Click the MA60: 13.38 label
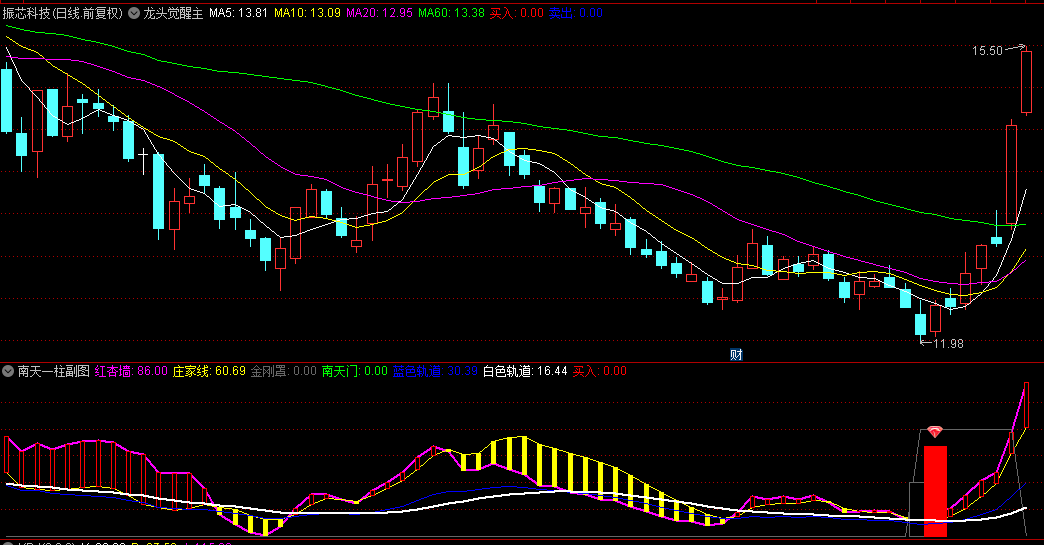Viewport: 1044px width, 545px height. [x=451, y=13]
